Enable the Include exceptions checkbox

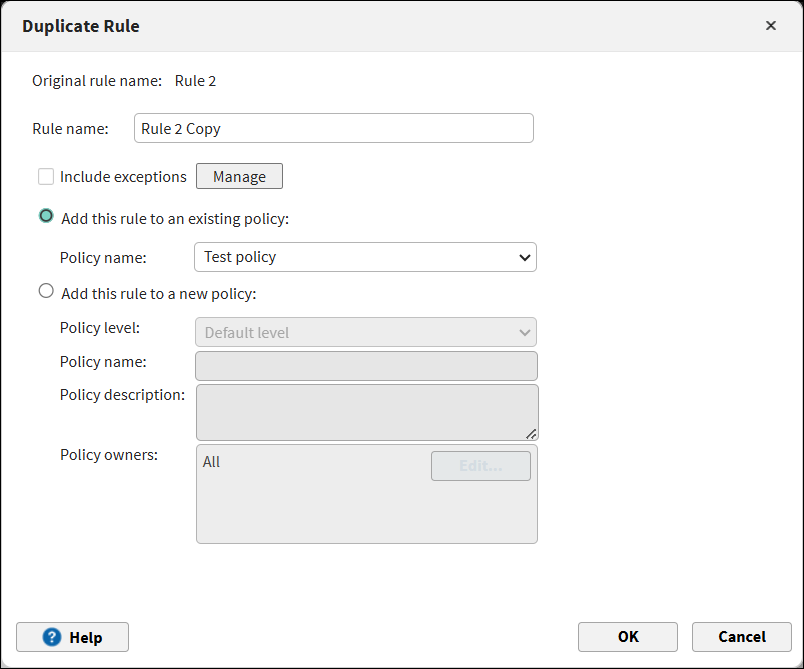click(46, 177)
